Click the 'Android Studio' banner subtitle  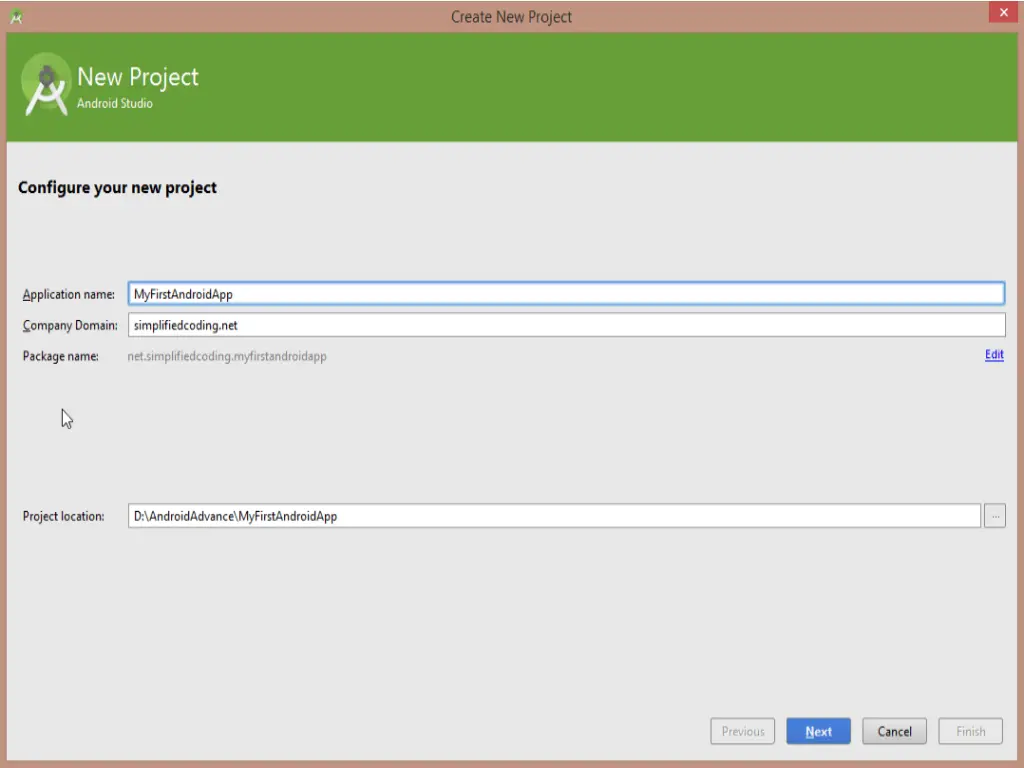115,103
